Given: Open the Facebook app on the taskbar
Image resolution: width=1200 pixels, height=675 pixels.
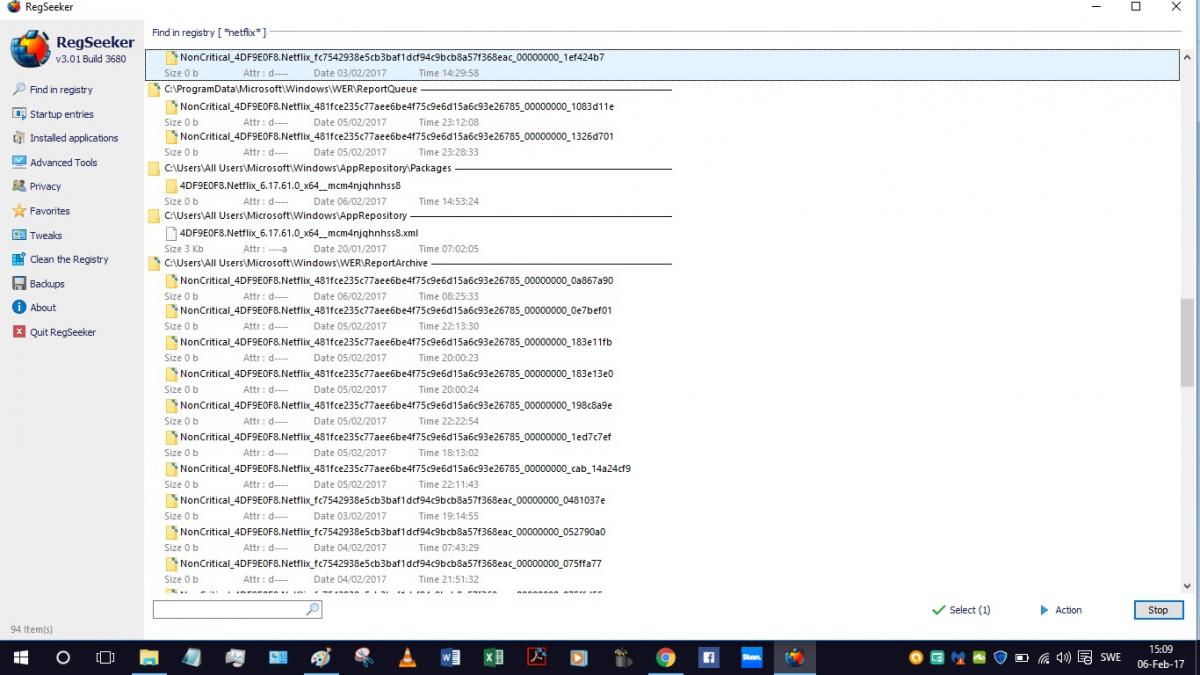Looking at the screenshot, I should (708, 657).
